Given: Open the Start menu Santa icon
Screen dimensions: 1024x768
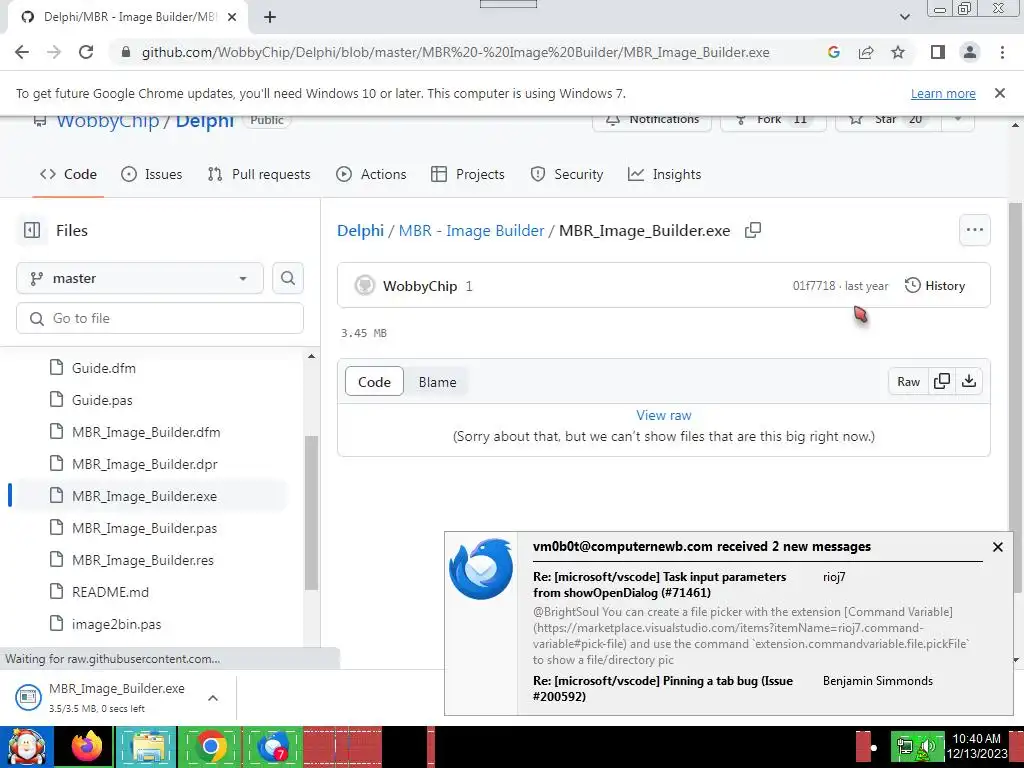Looking at the screenshot, I should (27, 747).
